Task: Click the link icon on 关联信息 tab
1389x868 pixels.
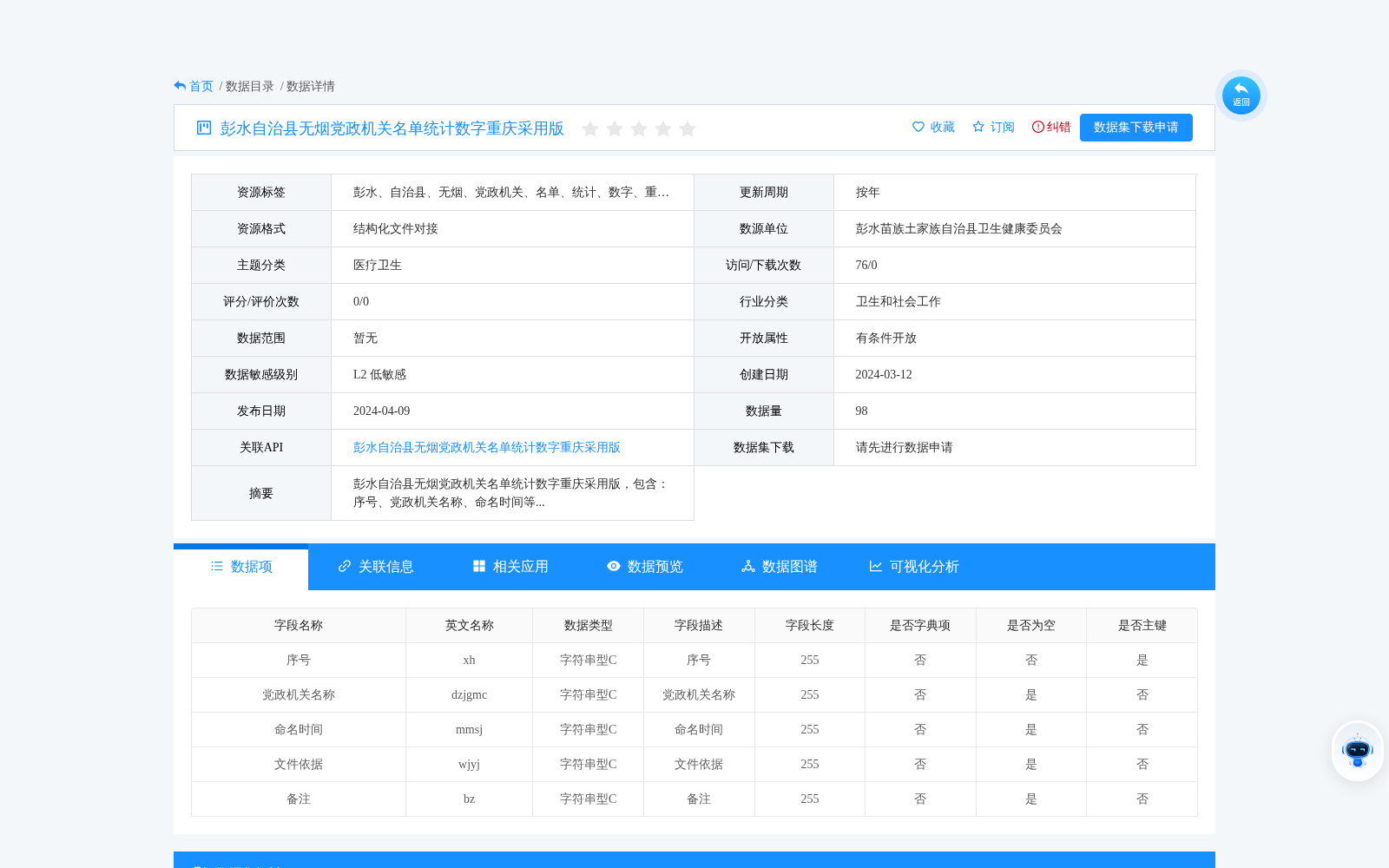Action: (345, 566)
